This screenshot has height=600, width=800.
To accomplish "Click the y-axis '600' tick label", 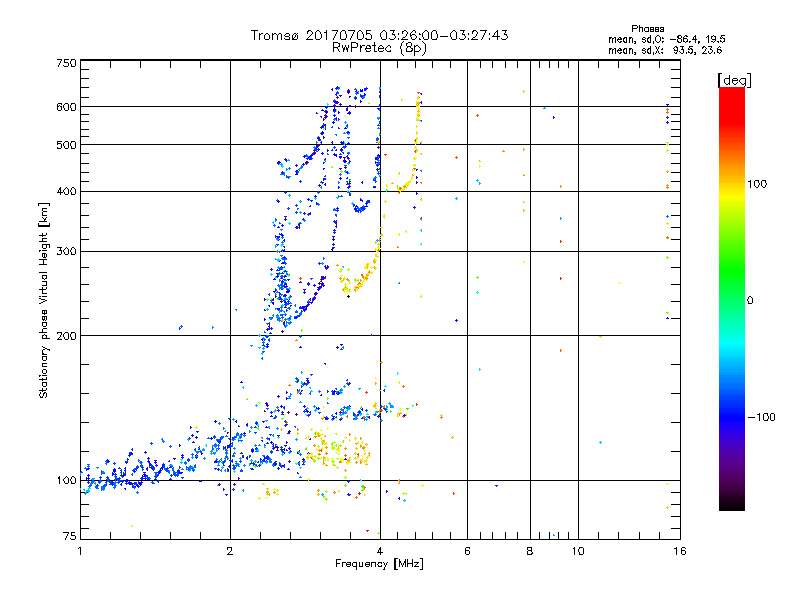I will 66,107.
